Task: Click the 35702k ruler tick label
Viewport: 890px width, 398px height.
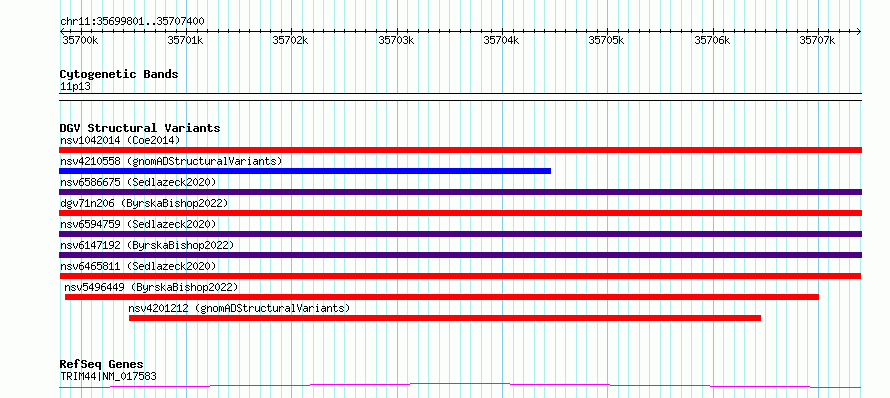Action: 290,40
